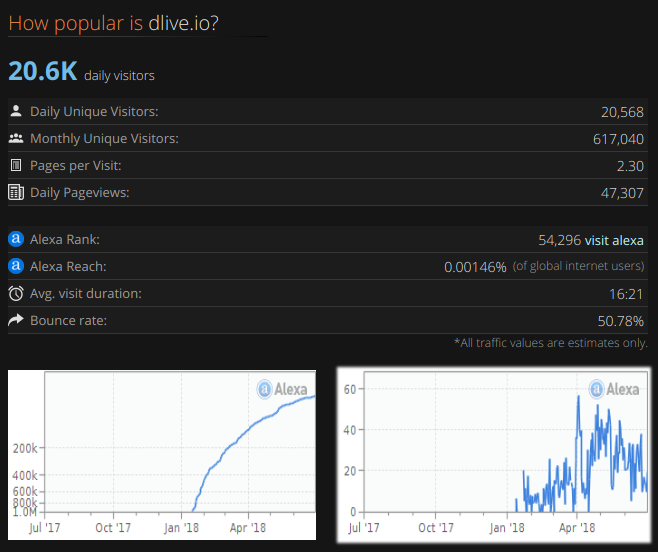
Task: Select the 617,040 monthly visitors value
Action: [x=618, y=139]
